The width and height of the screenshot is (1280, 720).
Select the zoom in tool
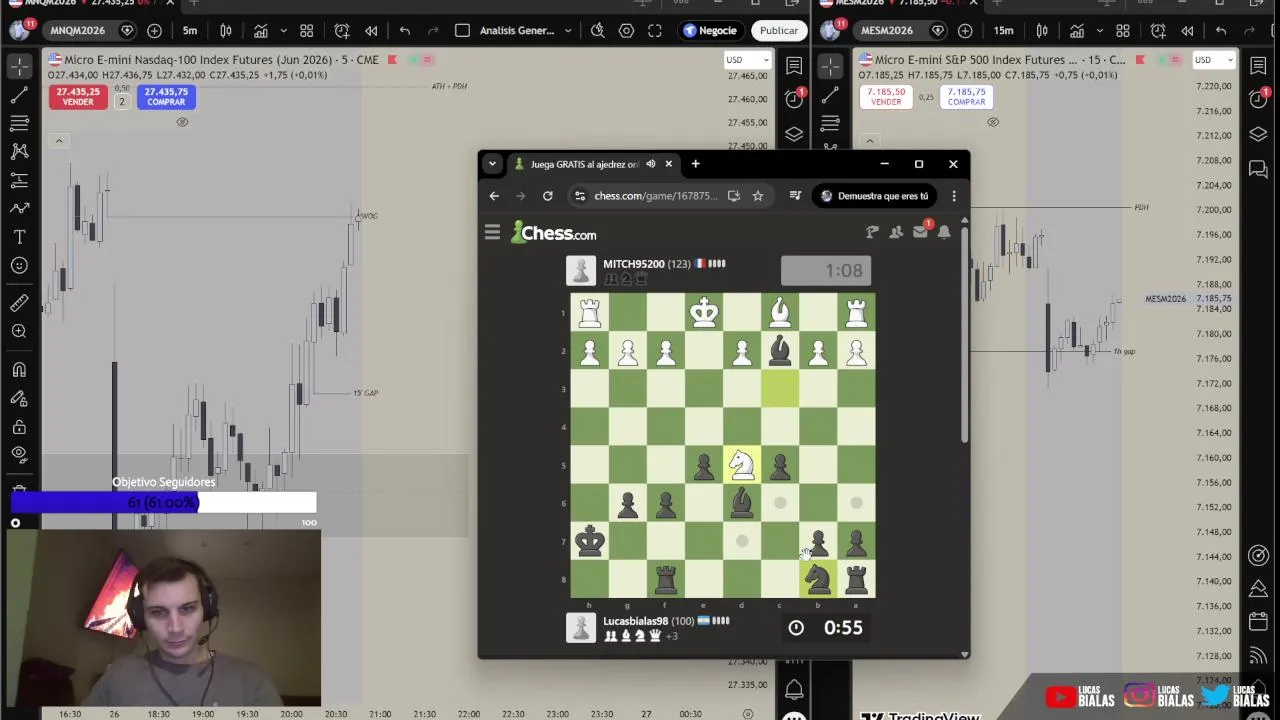(19, 331)
